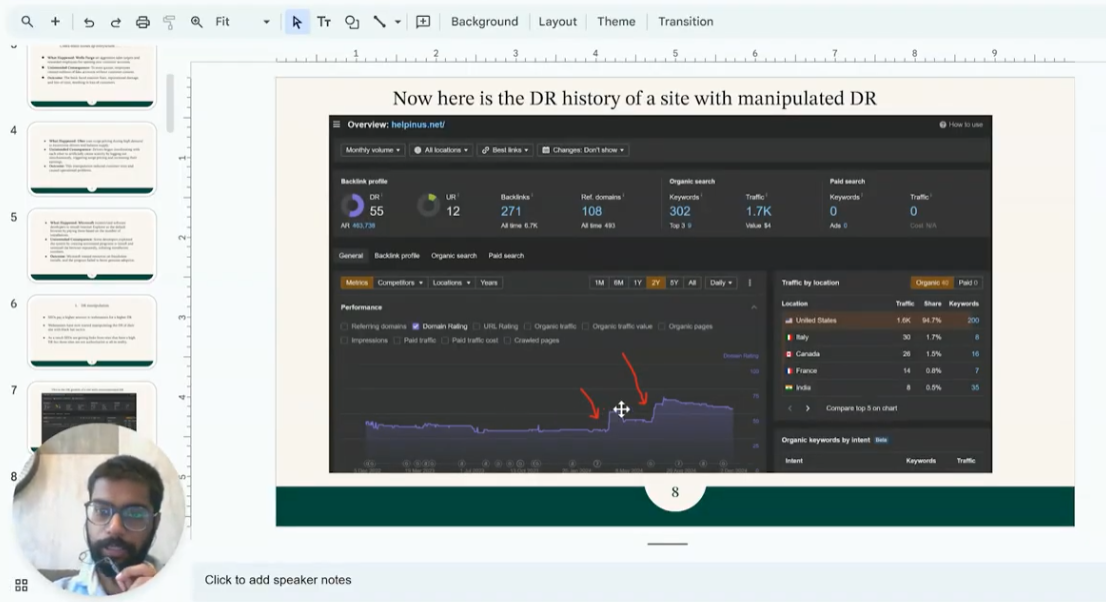Expand the line type dropdown arrow
This screenshot has width=1106, height=602.
(x=398, y=21)
